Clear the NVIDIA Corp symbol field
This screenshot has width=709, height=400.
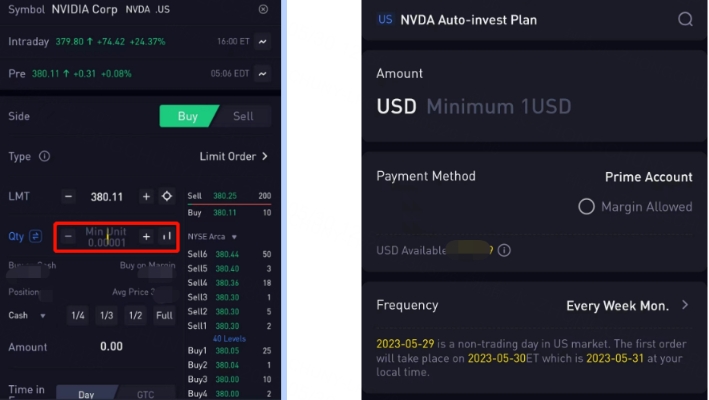263,9
